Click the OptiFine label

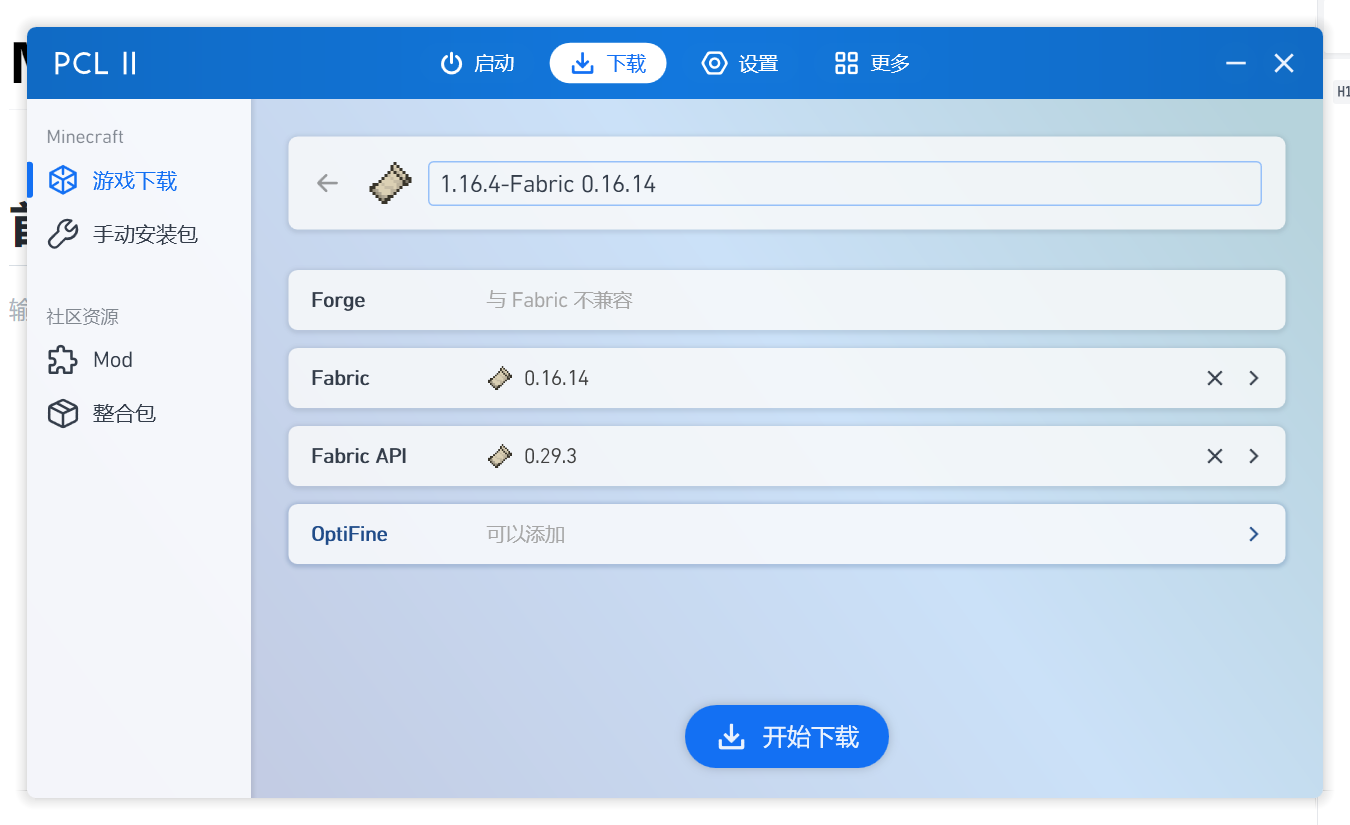(x=349, y=534)
